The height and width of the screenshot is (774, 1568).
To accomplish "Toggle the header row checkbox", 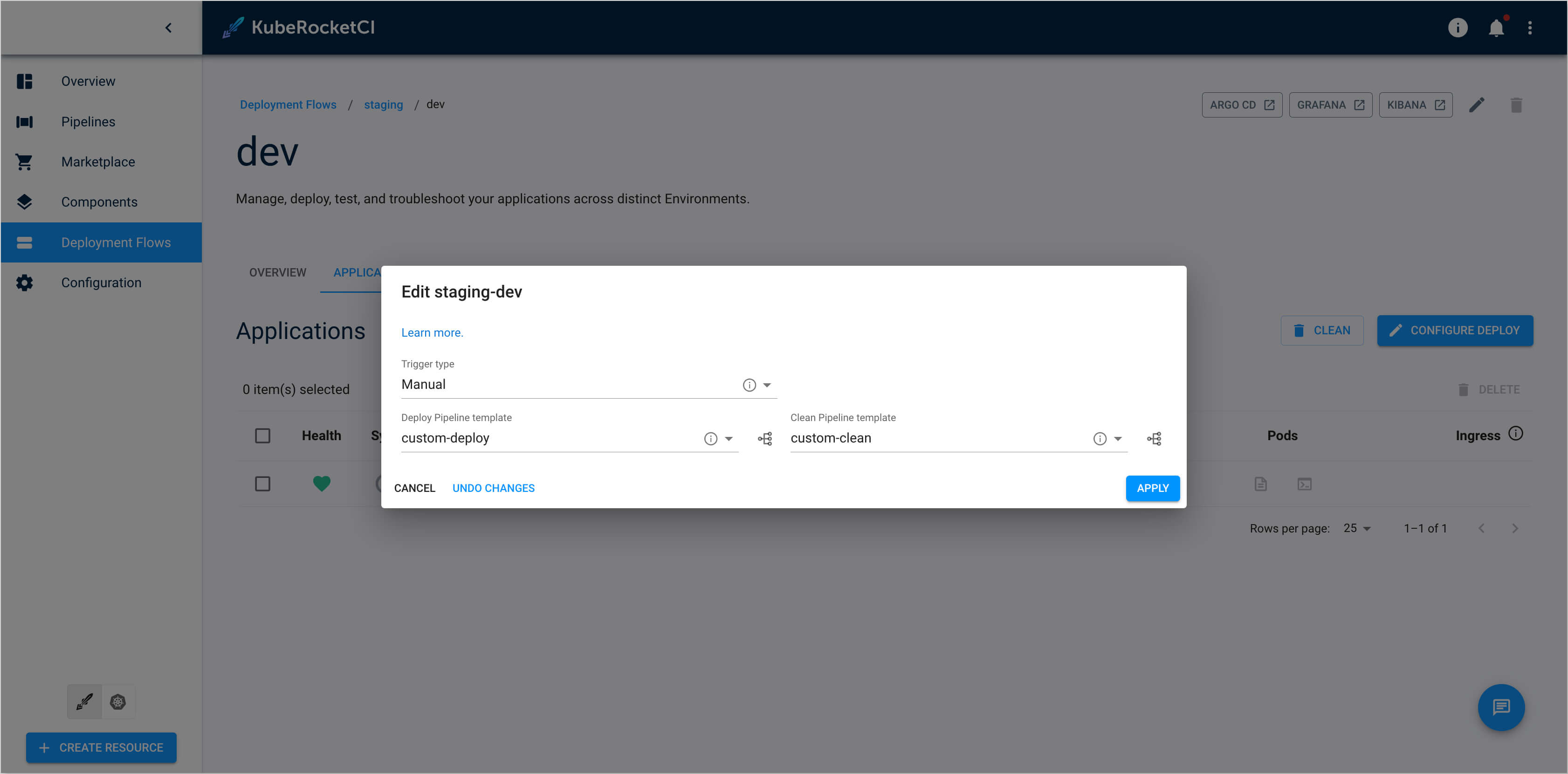I will [x=263, y=436].
